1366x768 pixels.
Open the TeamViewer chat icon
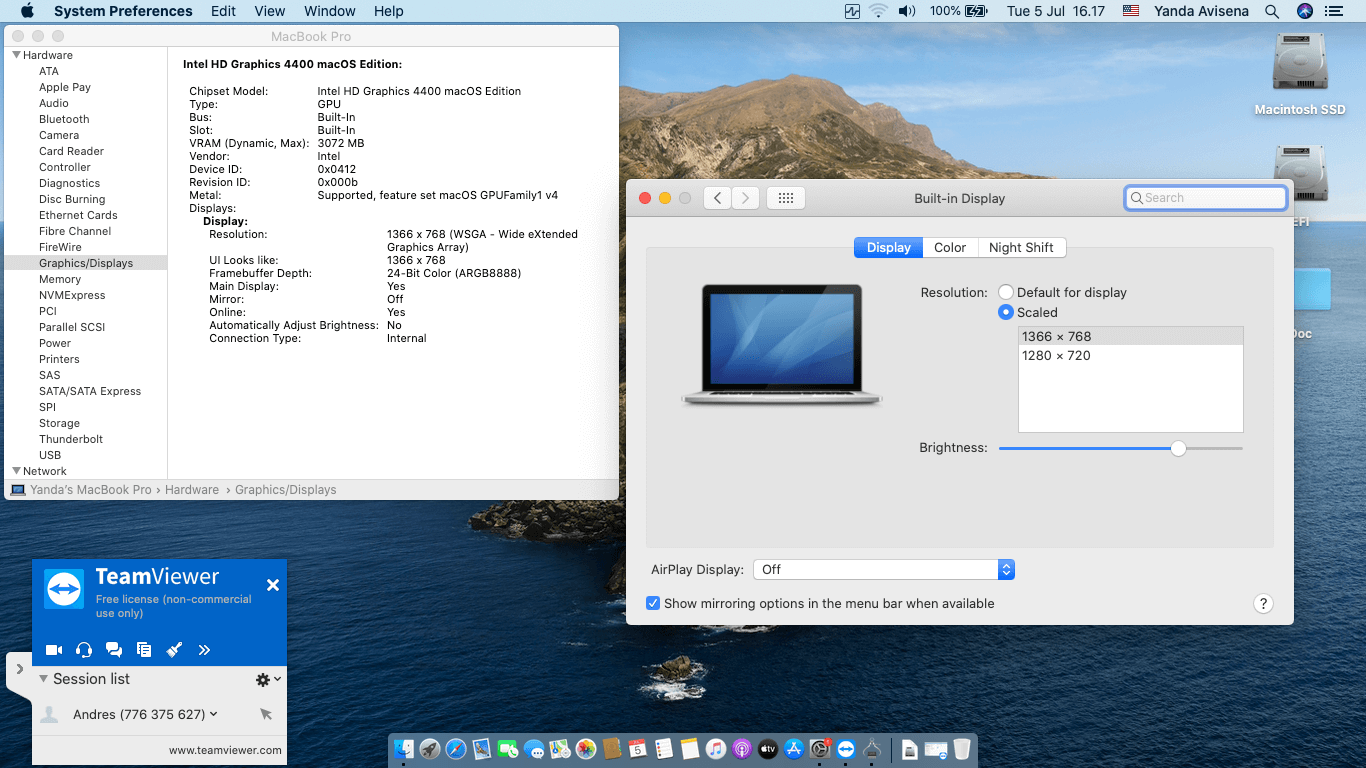[114, 650]
